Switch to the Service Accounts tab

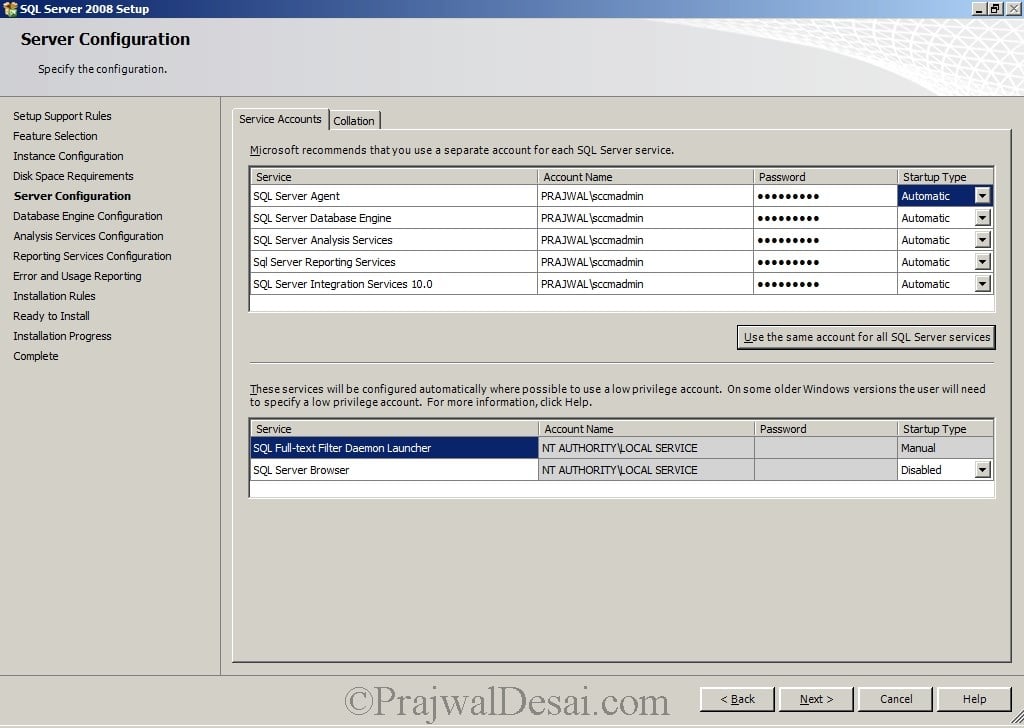(x=280, y=119)
